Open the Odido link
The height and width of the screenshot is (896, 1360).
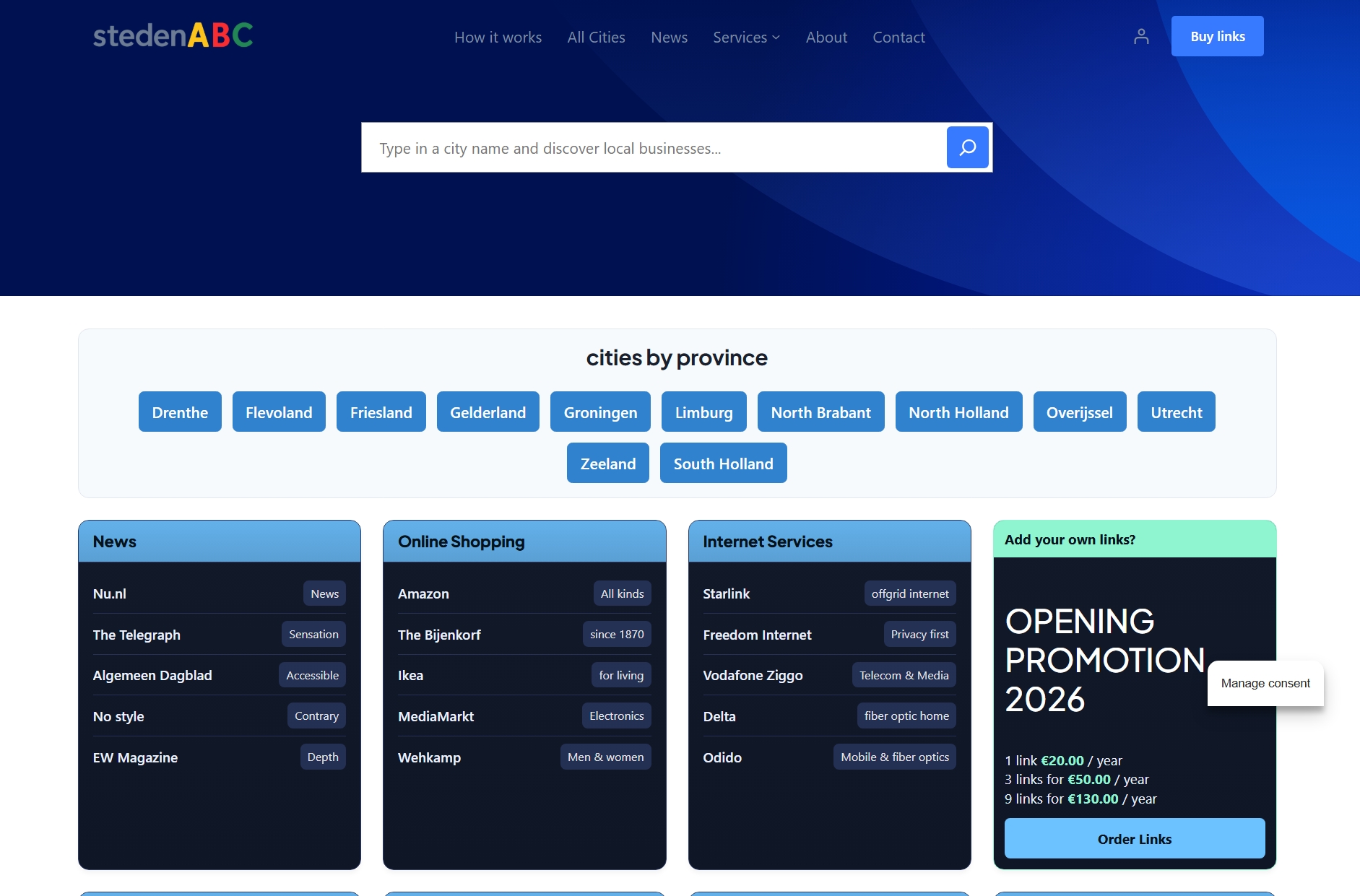722,757
